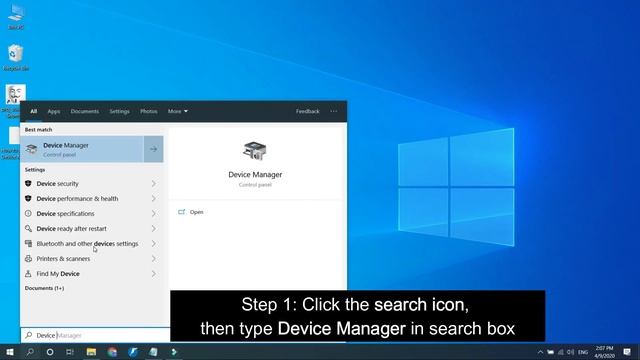Viewport: 640px width, 360px height.
Task: Expand Device security chevron
Action: tap(154, 184)
